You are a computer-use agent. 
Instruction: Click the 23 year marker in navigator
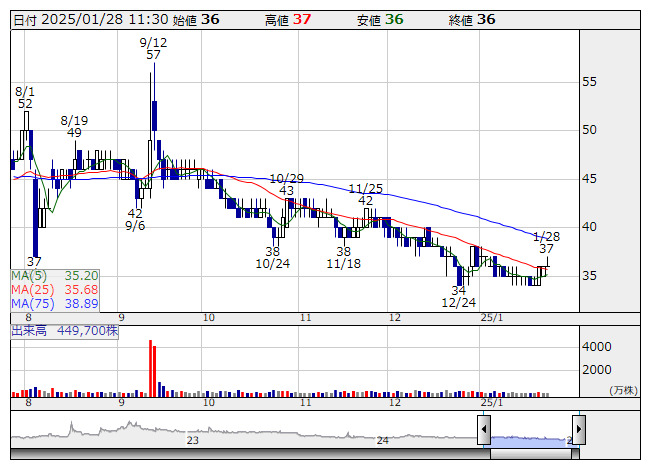point(193,440)
